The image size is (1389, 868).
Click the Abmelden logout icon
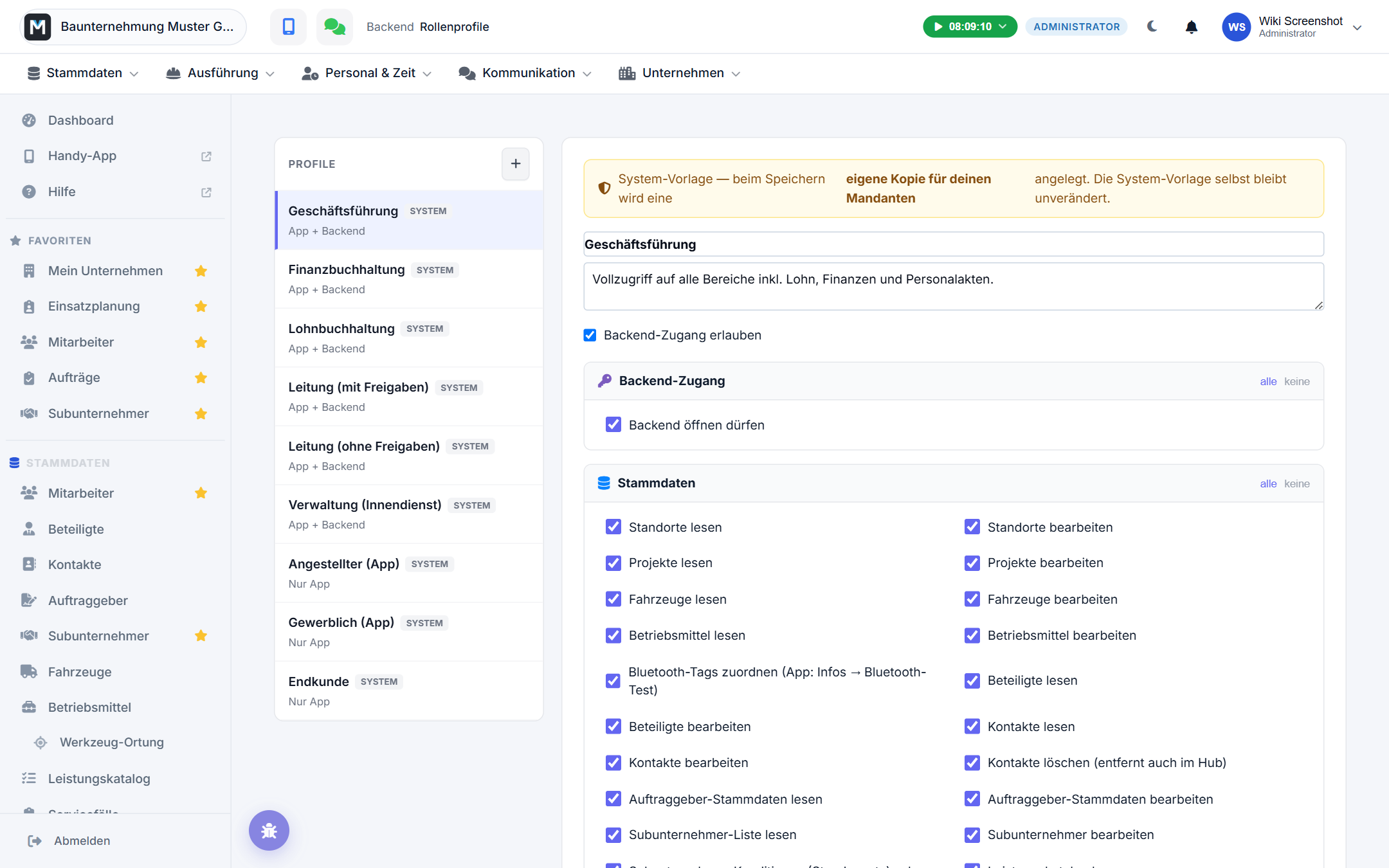pyautogui.click(x=35, y=841)
